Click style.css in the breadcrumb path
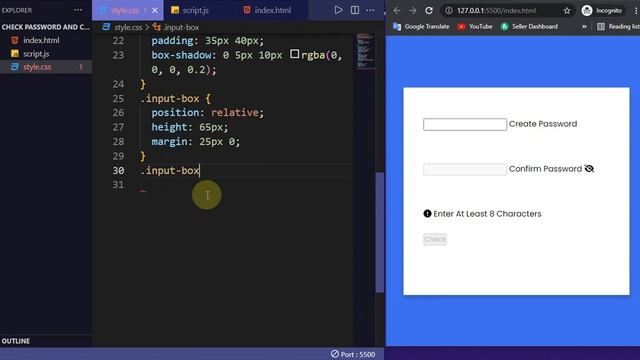This screenshot has width=640, height=360. pos(128,27)
